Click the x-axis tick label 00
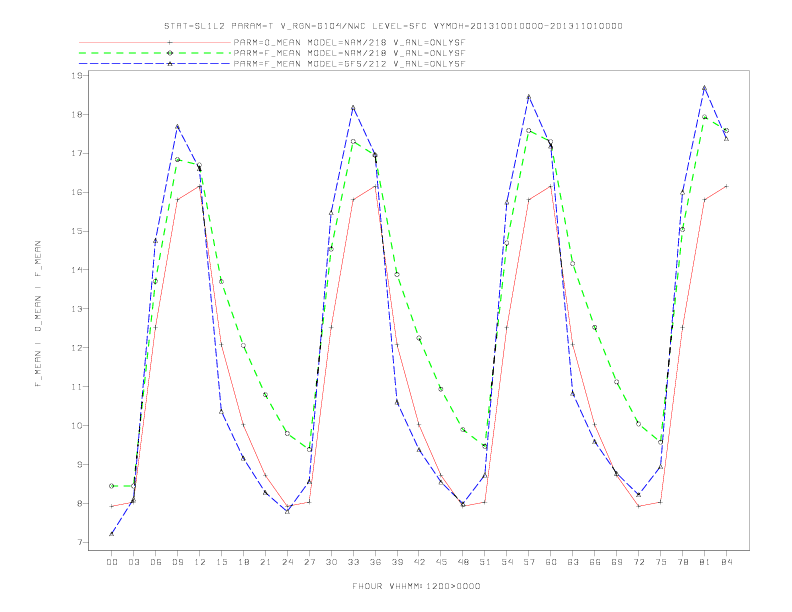Image resolution: width=792 pixels, height=612 pixels. tap(112, 562)
